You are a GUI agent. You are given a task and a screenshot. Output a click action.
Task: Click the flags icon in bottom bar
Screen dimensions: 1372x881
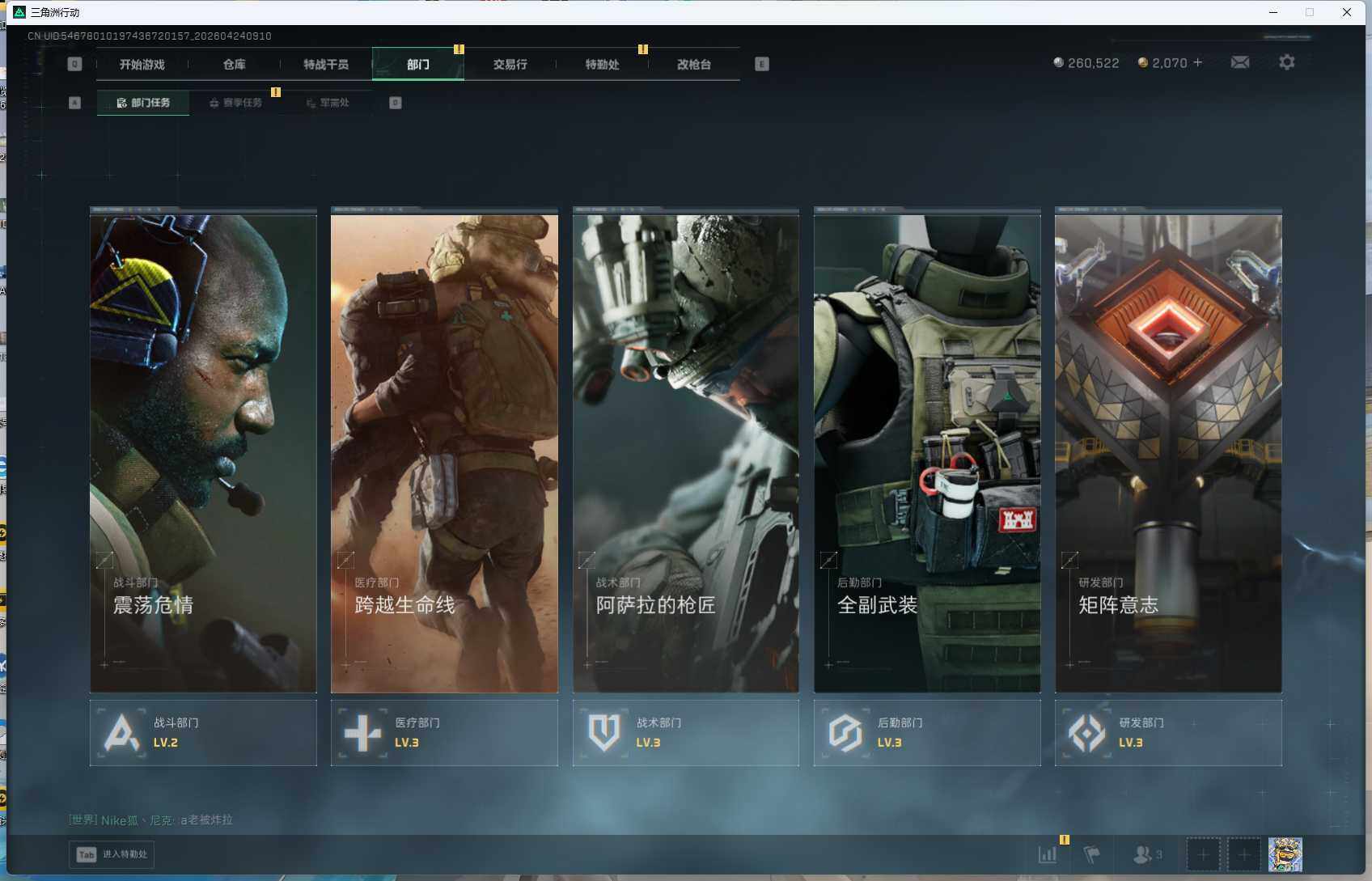(x=1091, y=854)
